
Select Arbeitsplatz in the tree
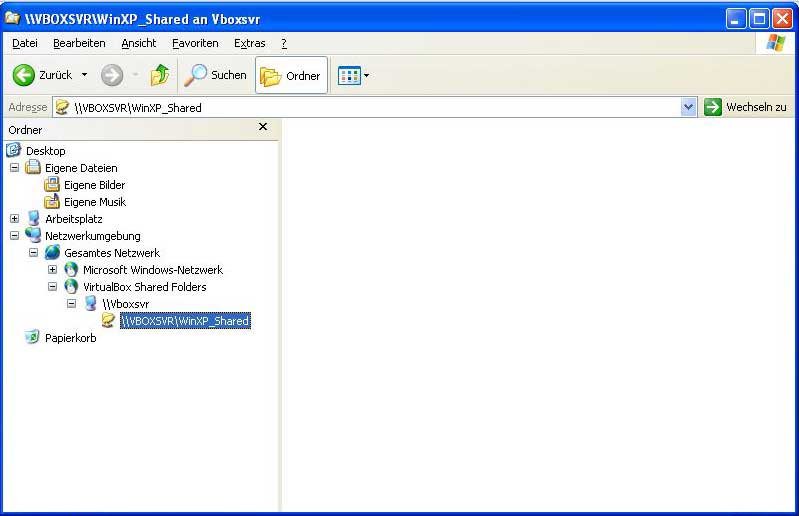(x=74, y=219)
